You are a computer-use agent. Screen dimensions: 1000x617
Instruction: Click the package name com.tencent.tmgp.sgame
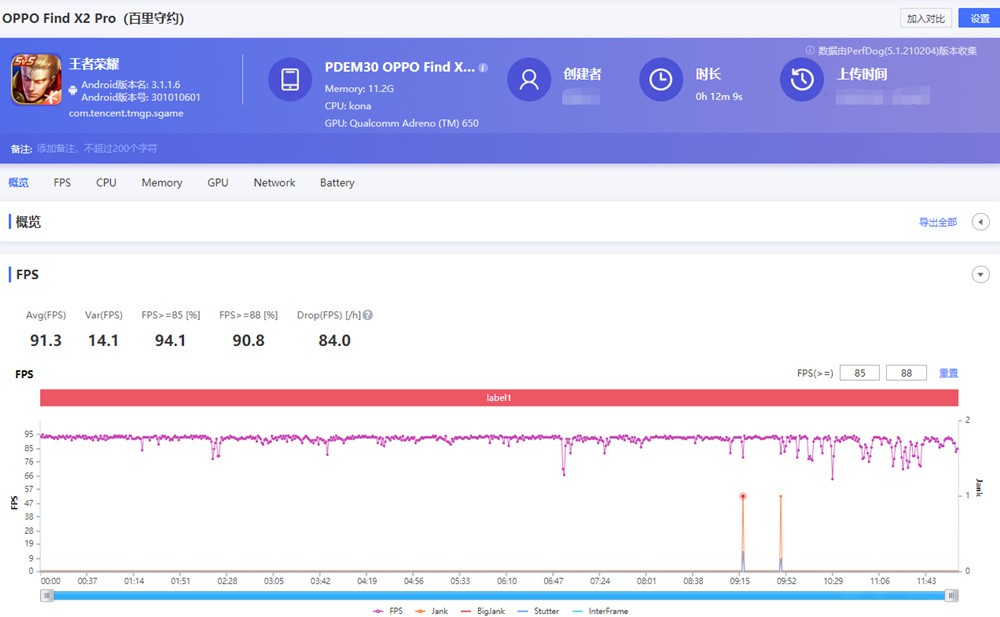[126, 113]
